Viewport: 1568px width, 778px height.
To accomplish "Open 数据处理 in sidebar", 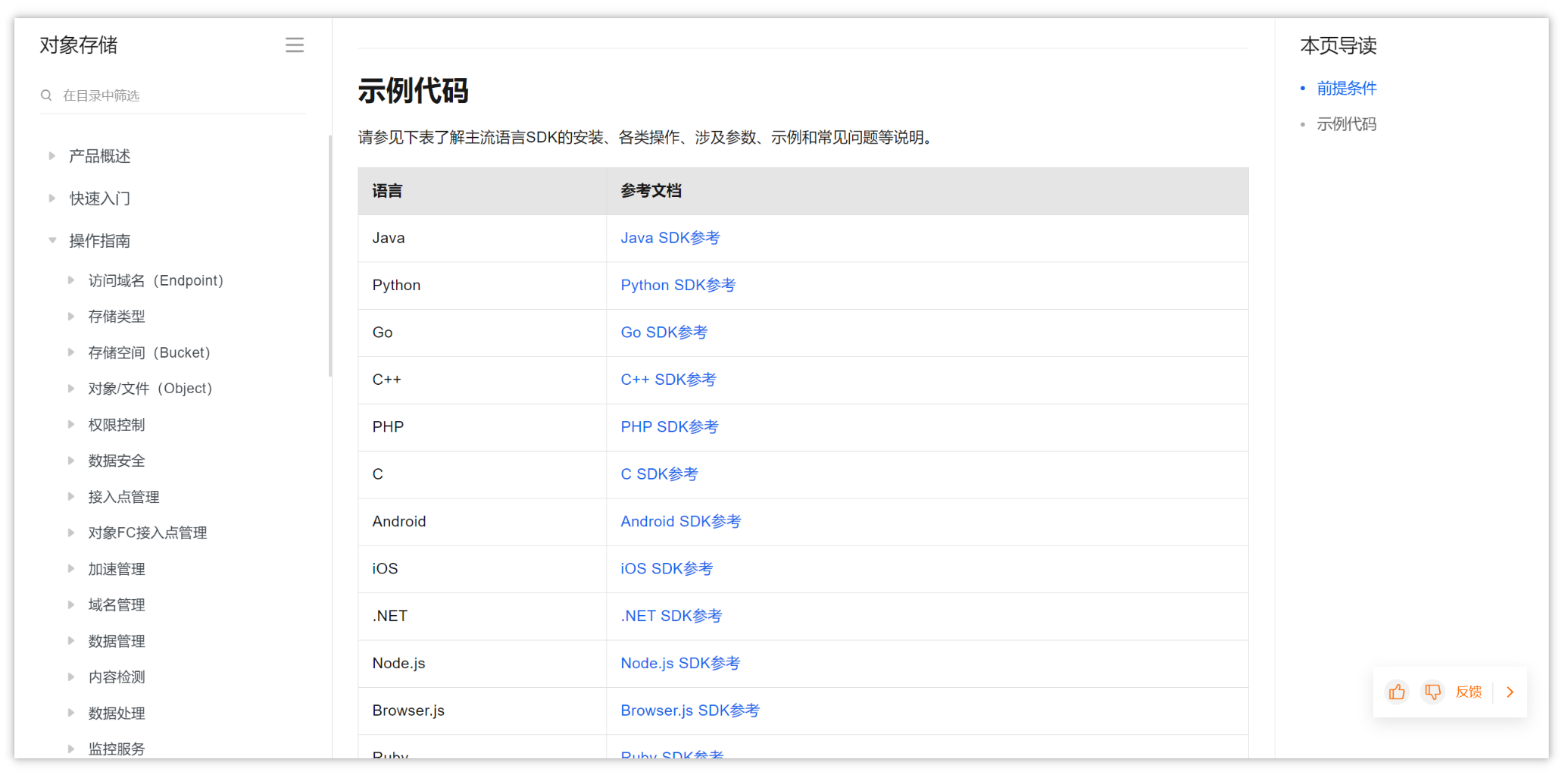I will click(117, 713).
